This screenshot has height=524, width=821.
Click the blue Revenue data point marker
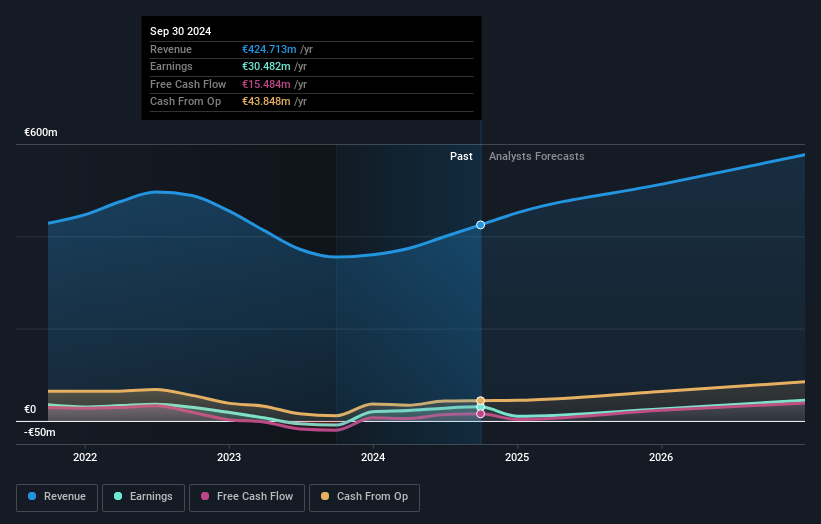coord(480,225)
